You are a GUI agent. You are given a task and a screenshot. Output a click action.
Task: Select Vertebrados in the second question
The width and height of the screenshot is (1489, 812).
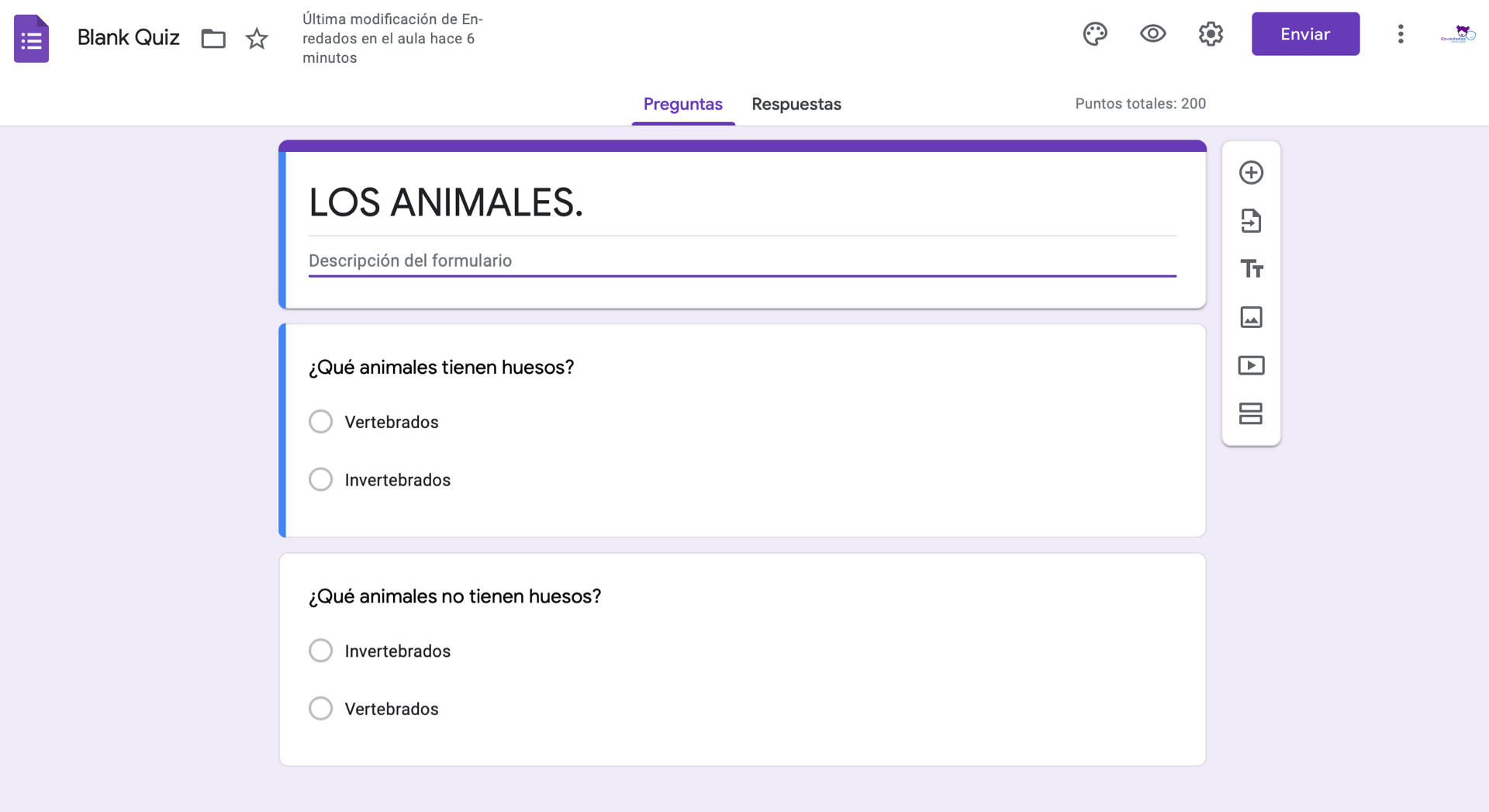(321, 709)
